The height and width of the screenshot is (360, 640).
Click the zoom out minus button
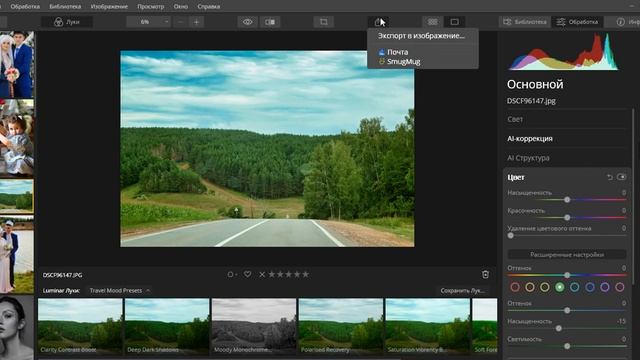(x=180, y=22)
